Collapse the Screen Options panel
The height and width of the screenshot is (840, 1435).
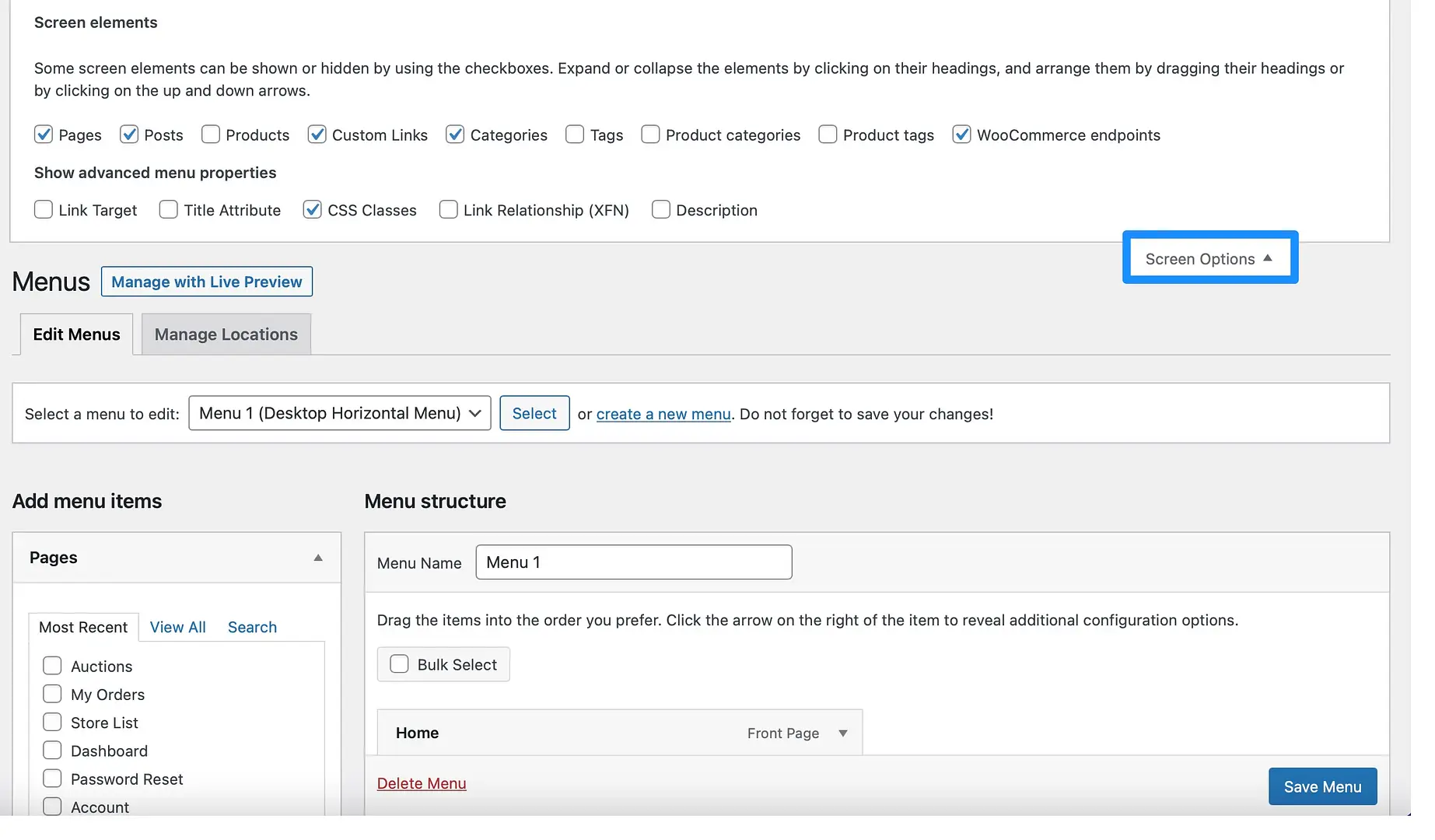[1209, 257]
